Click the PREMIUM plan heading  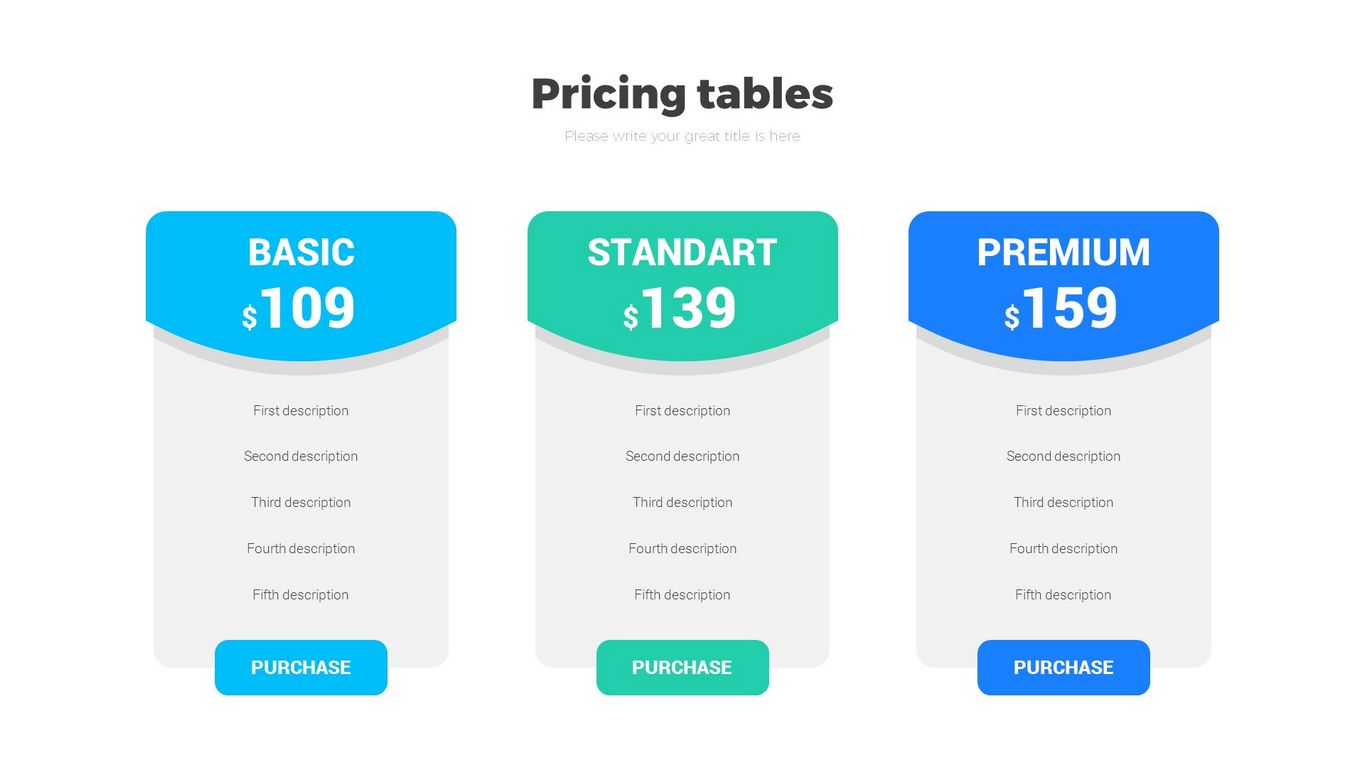click(1063, 252)
